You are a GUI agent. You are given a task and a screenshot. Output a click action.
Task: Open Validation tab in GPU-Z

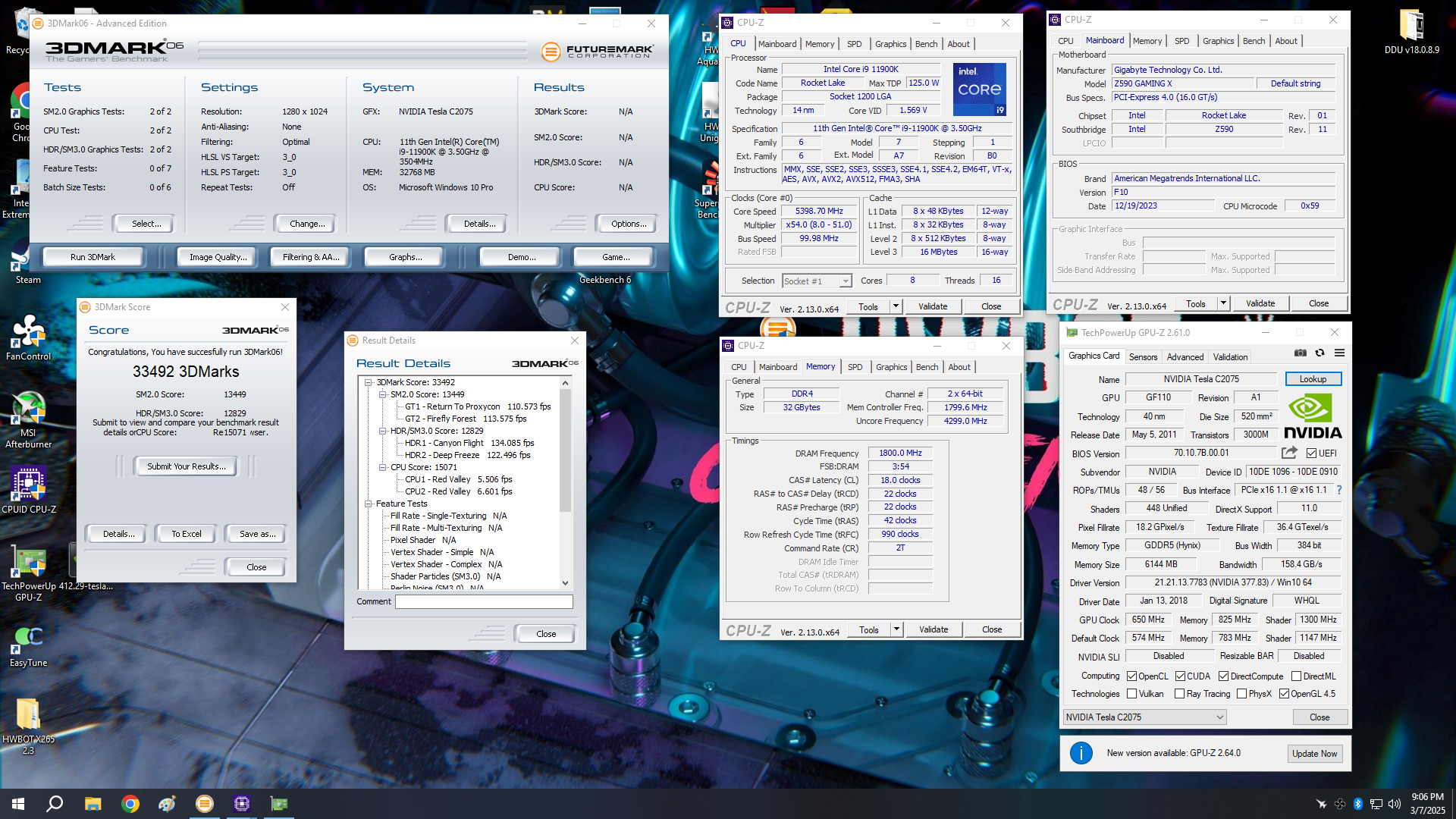click(x=1230, y=357)
